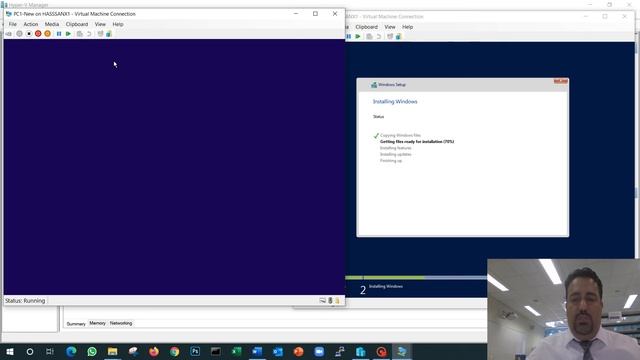
Task: Close the PC1-New VM Connection window
Action: click(x=335, y=13)
